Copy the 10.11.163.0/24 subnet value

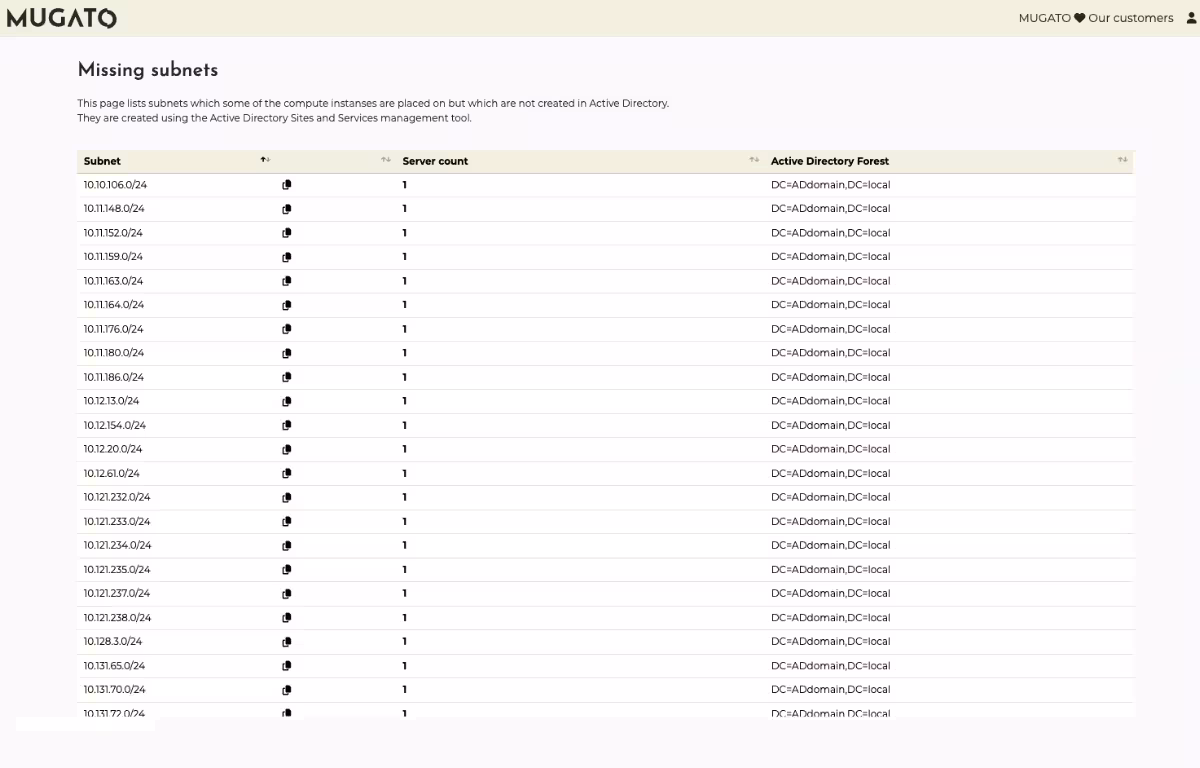tap(287, 281)
